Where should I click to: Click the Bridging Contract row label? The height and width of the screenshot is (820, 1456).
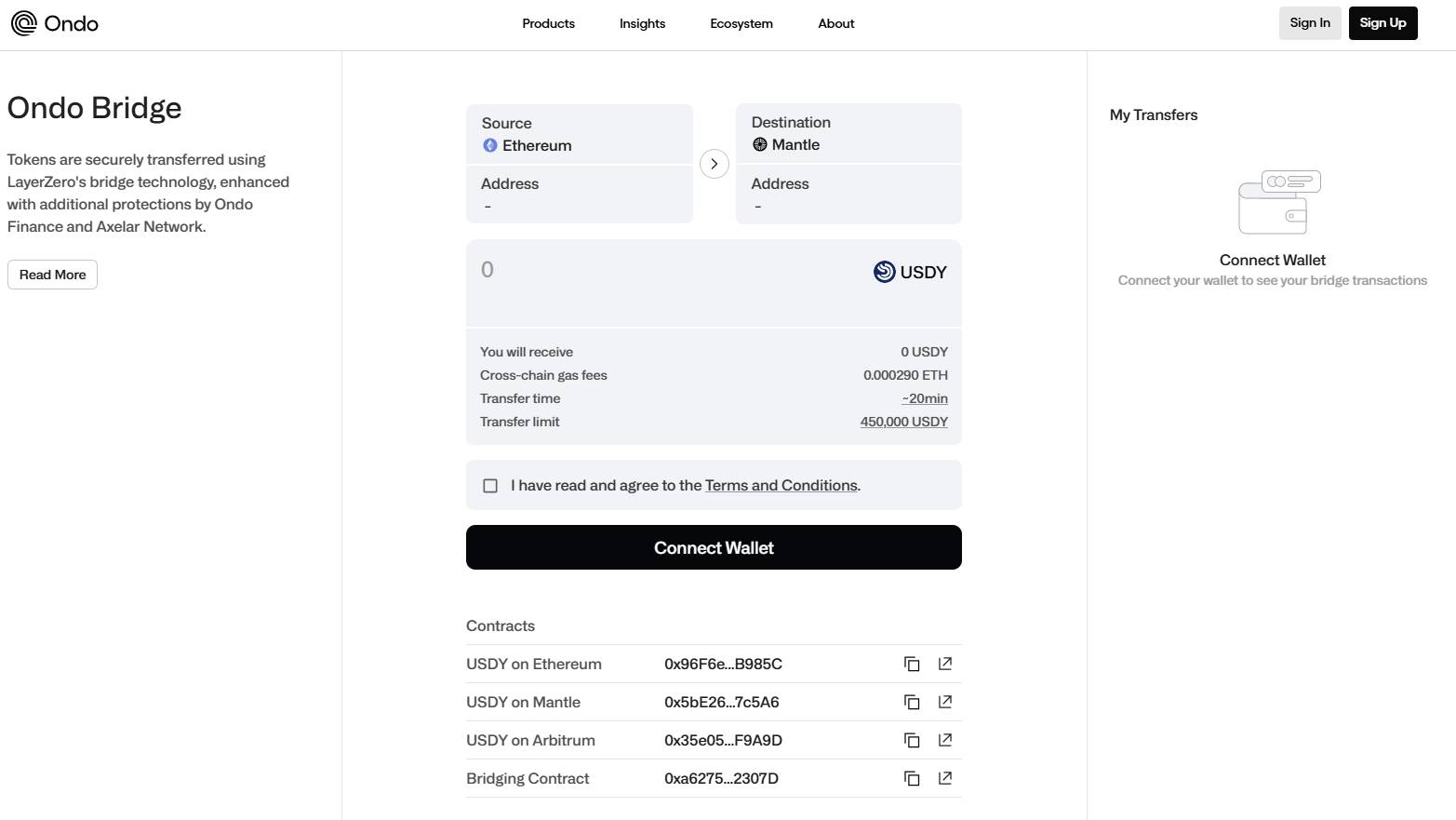[528, 778]
